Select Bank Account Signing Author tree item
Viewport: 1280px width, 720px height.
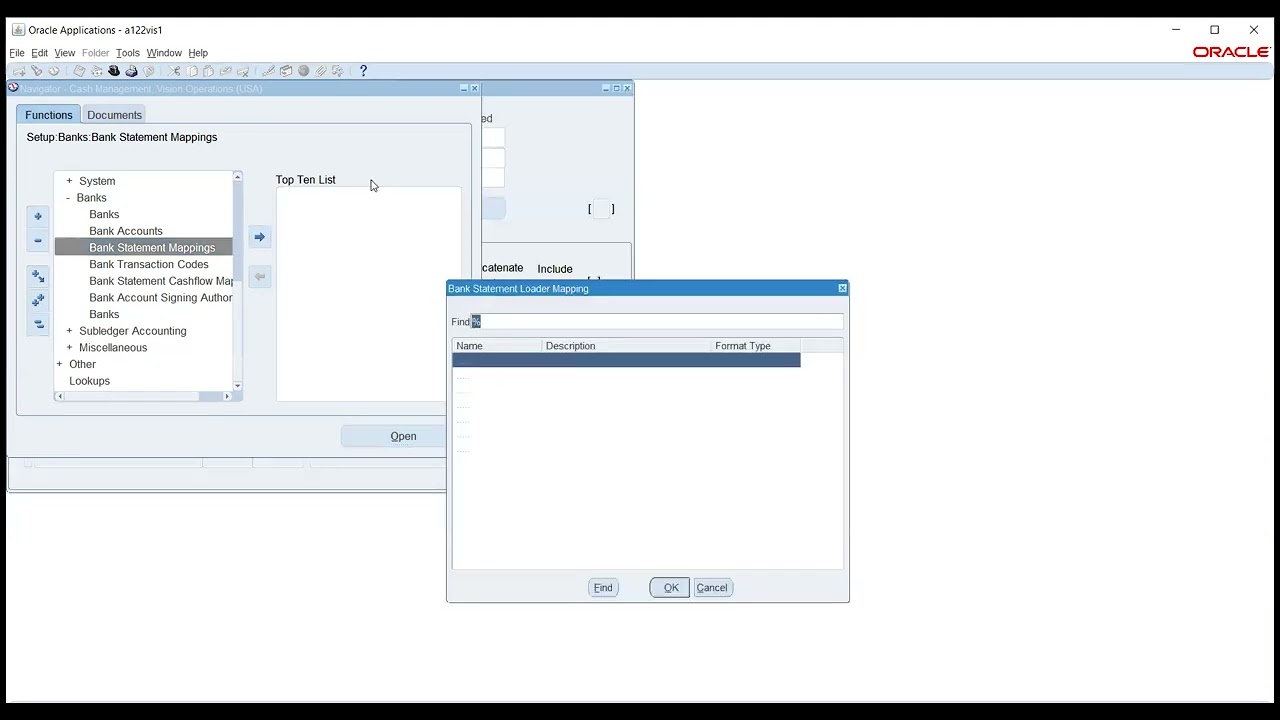161,298
